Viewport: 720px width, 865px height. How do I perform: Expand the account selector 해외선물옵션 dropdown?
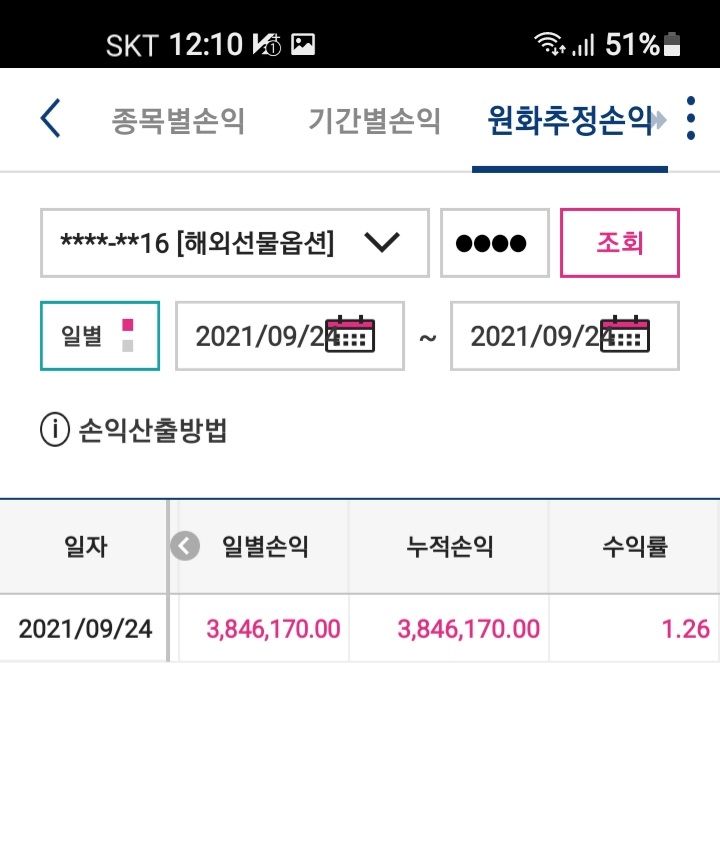click(x=234, y=243)
